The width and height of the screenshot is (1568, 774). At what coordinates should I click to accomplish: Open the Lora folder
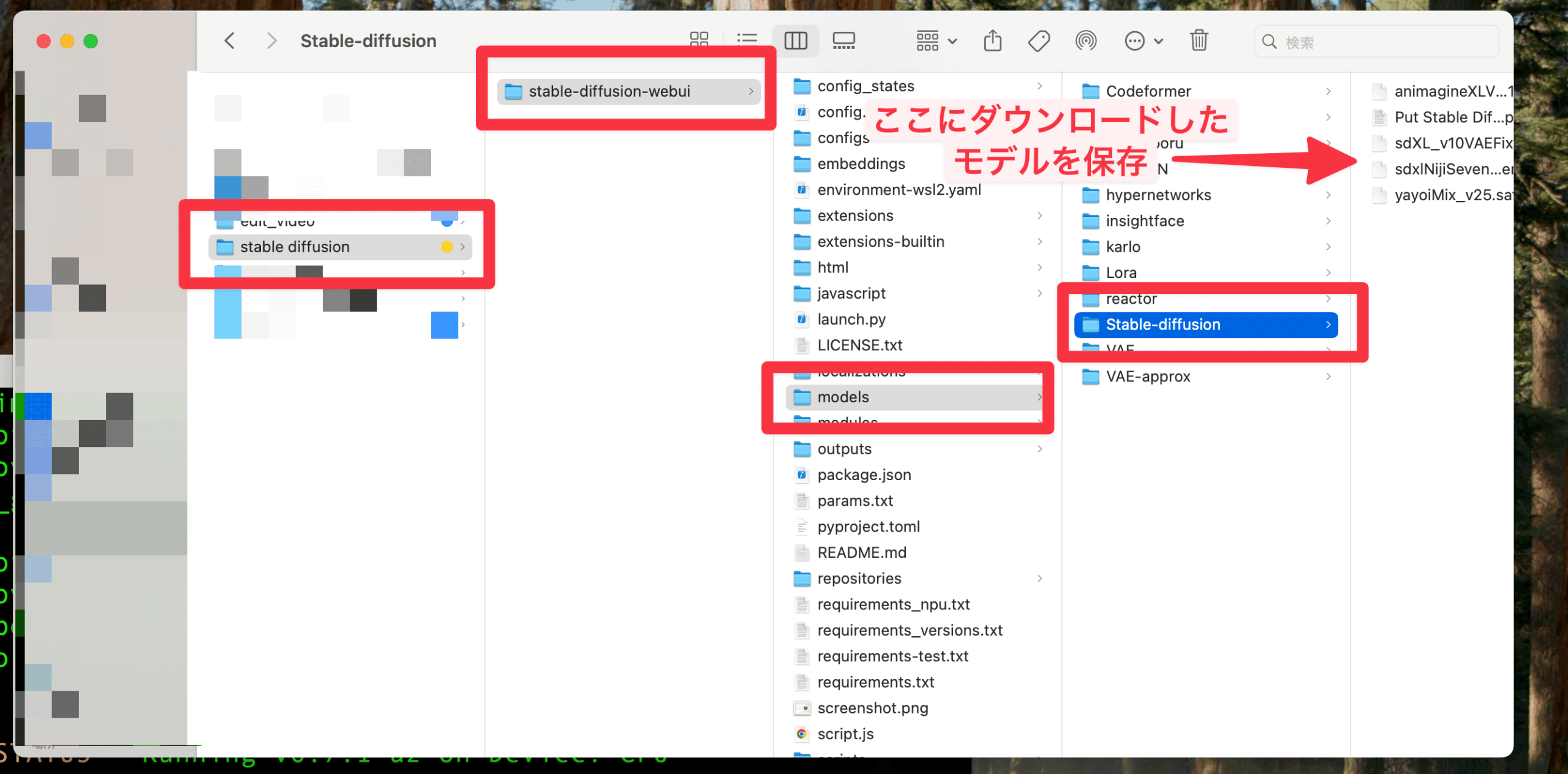tap(1121, 272)
